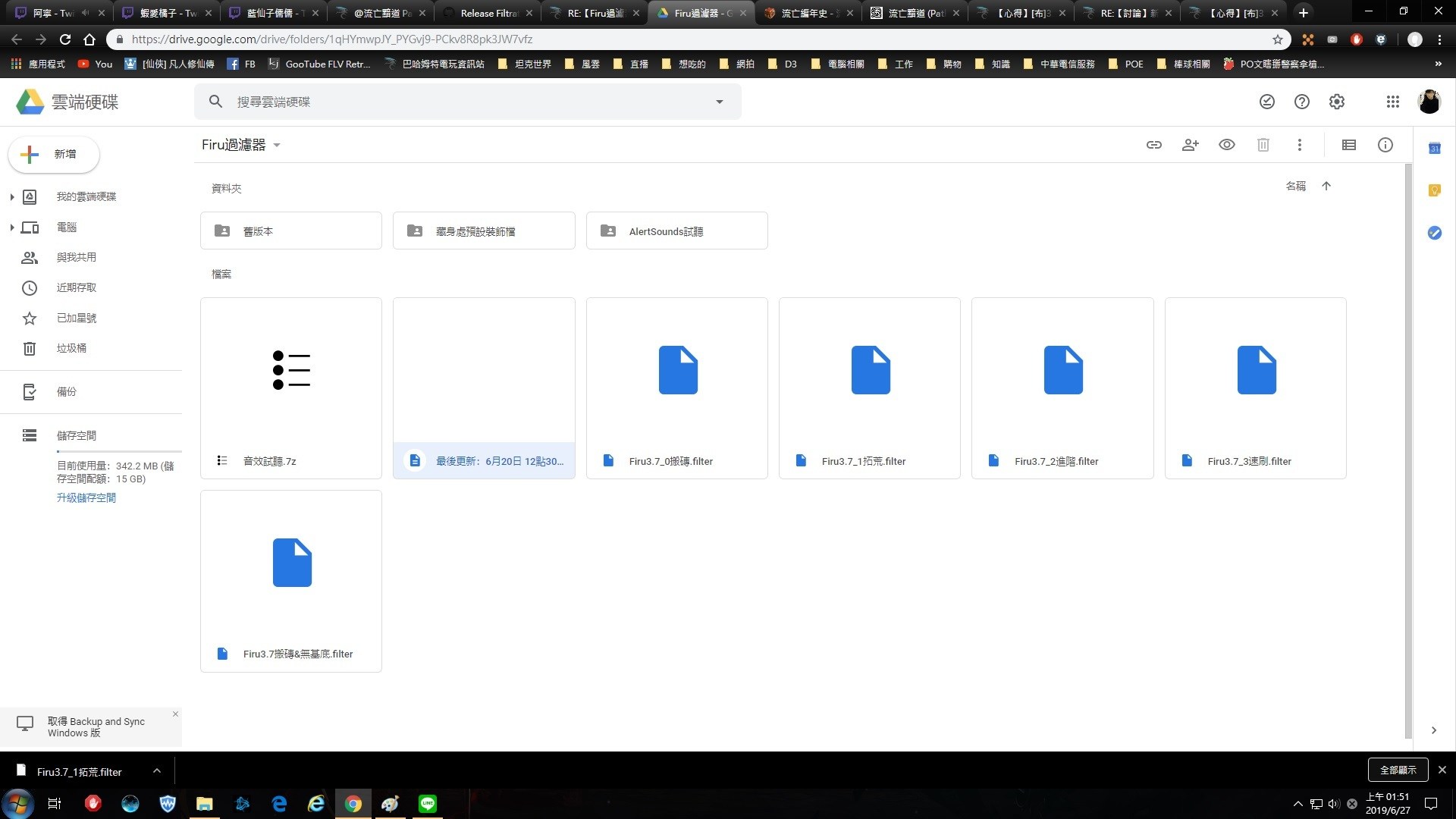Click the get shareable link icon

[x=1153, y=145]
